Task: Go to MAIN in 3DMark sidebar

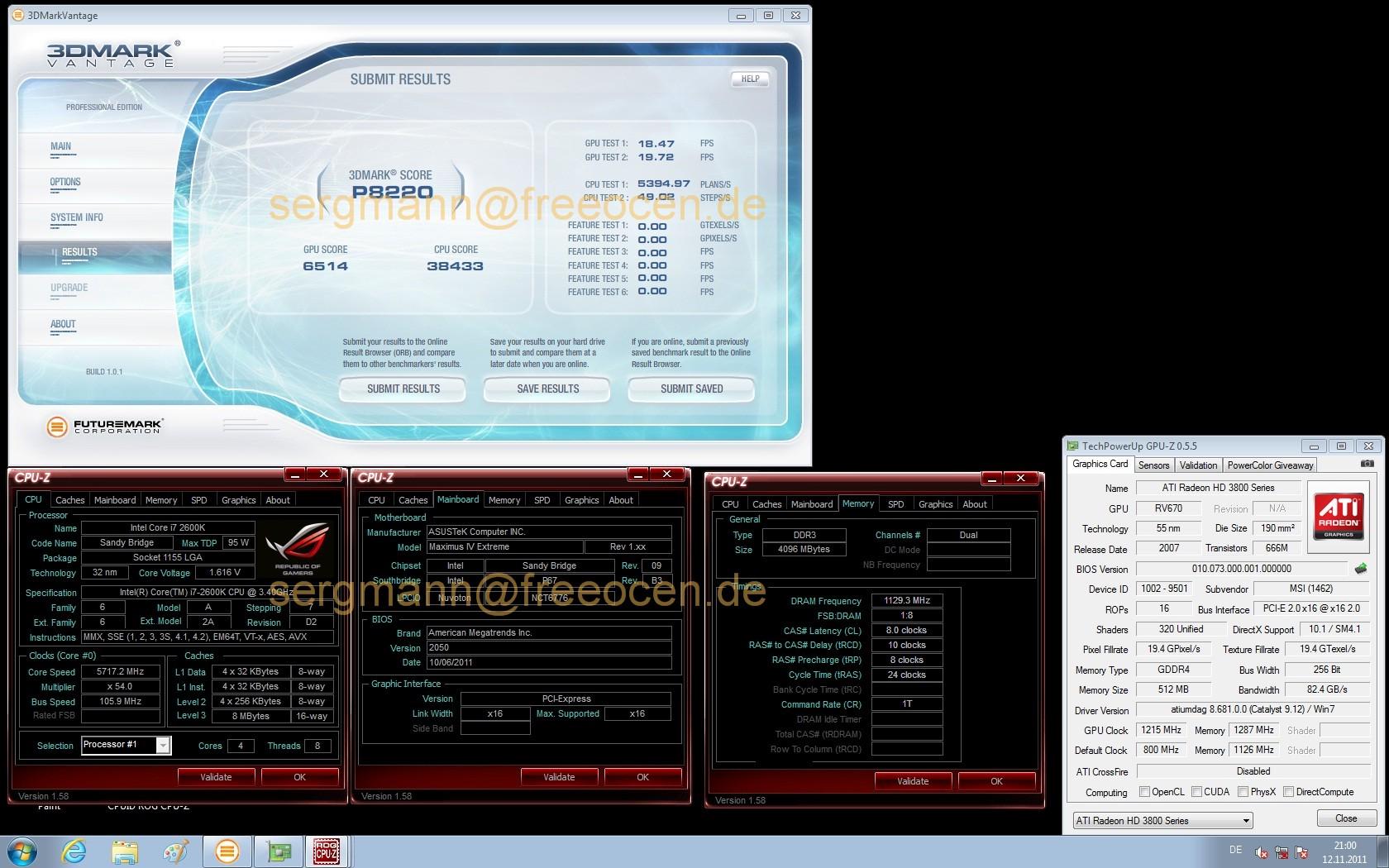Action: coord(60,146)
